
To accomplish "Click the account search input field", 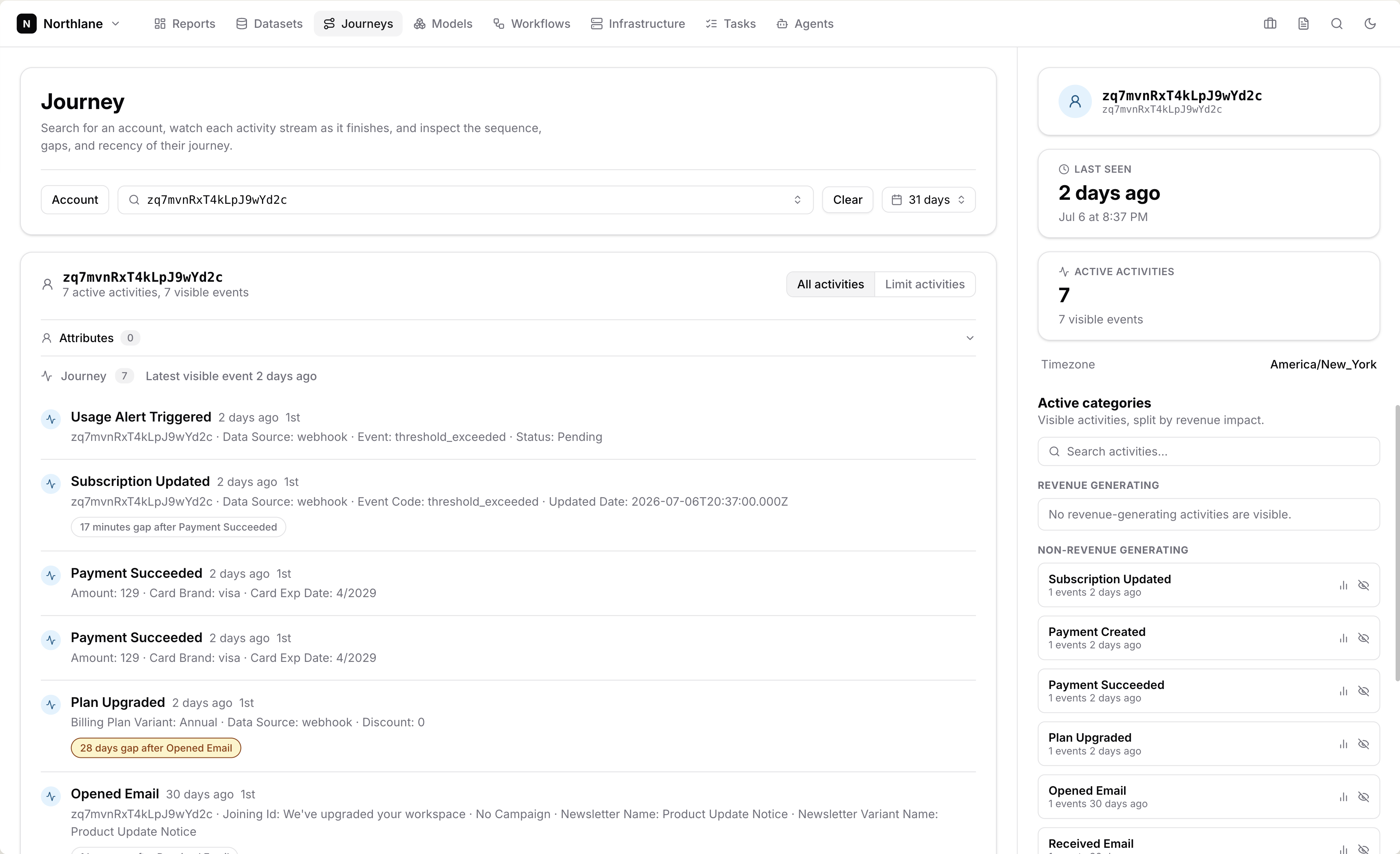I will (465, 200).
